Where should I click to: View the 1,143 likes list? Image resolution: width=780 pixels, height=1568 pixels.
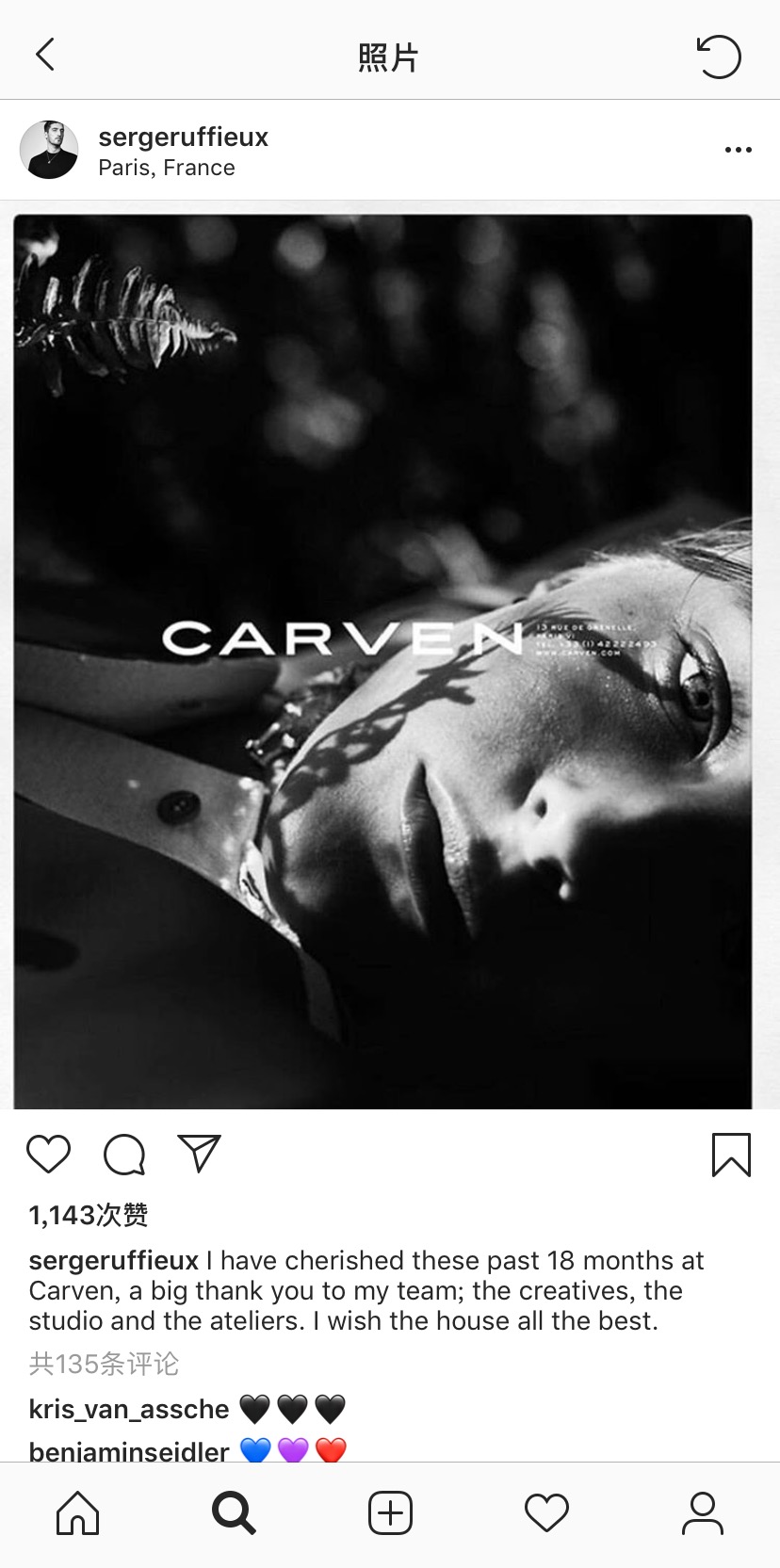89,1215
